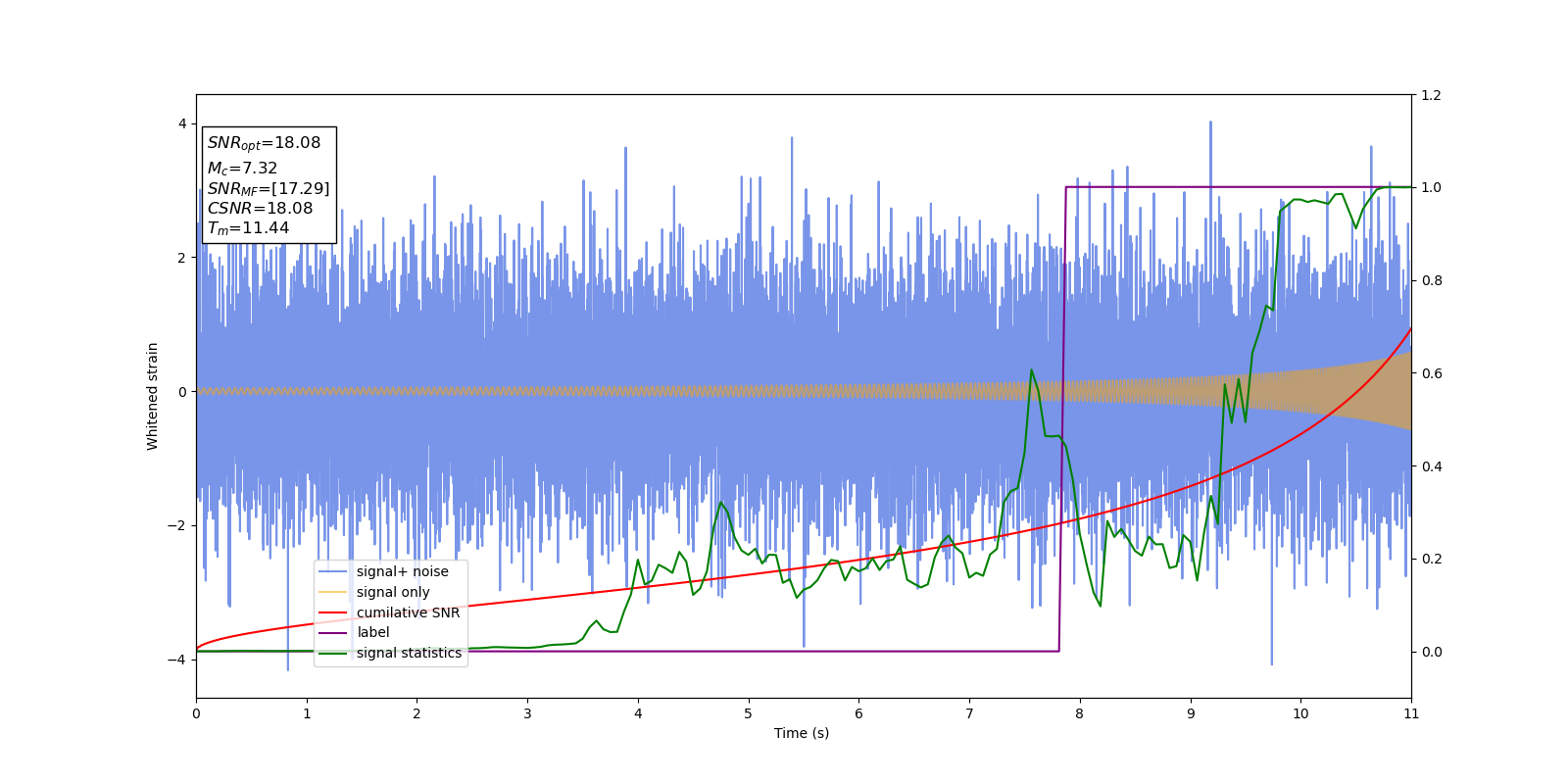Click the blue line swatch for signal+ noise
Image resolution: width=1568 pixels, height=784 pixels.
[333, 571]
